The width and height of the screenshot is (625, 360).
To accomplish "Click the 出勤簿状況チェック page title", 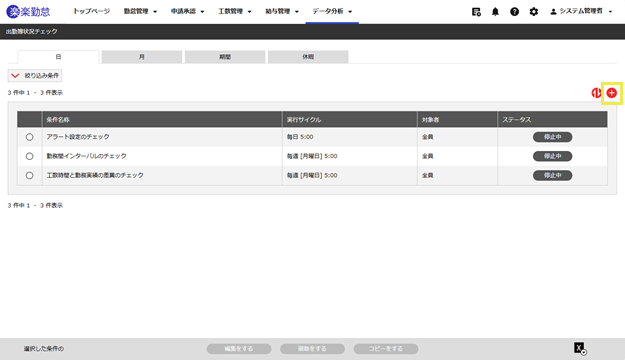I will coord(31,31).
